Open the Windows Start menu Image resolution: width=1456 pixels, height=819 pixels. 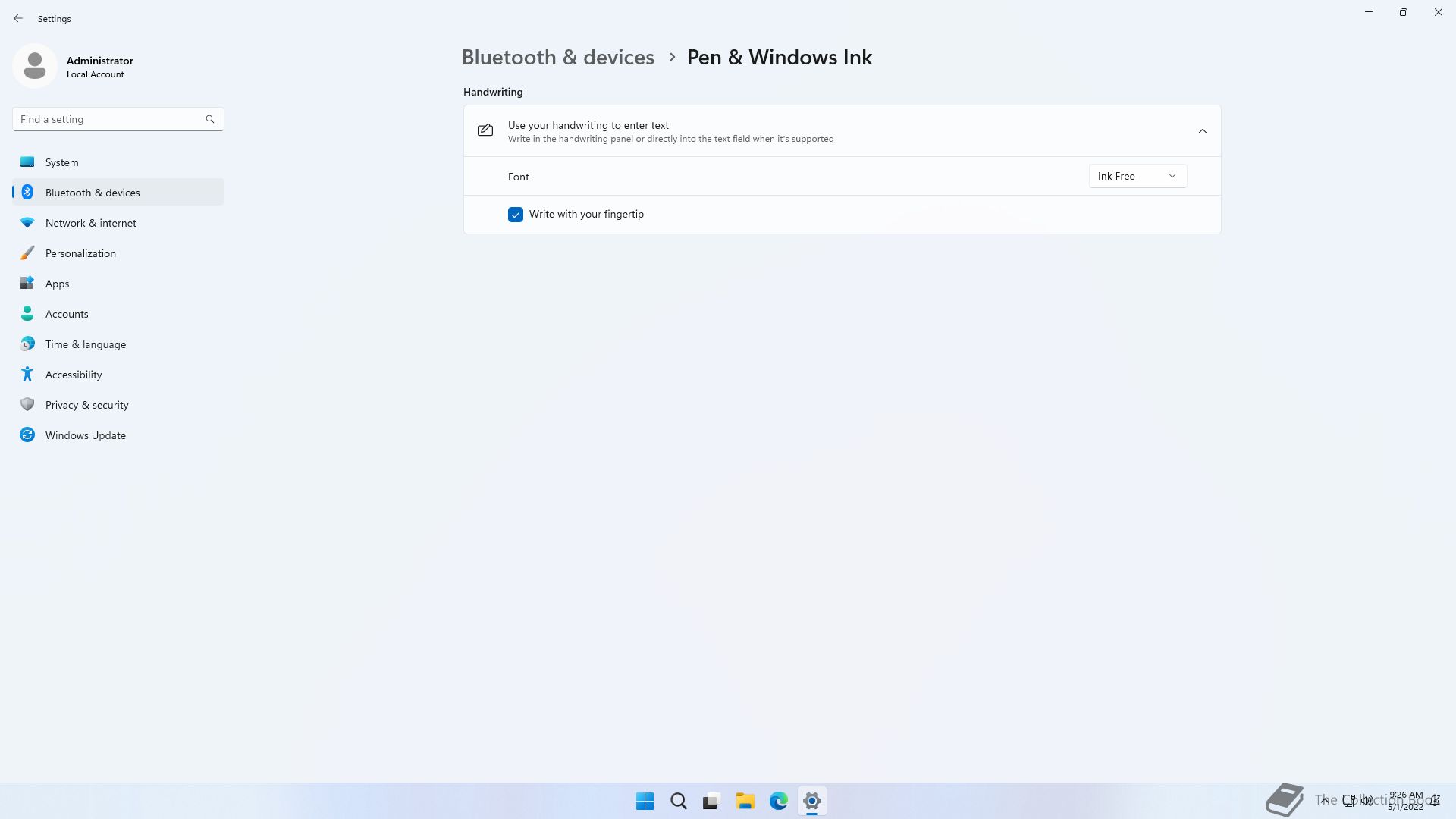click(645, 801)
